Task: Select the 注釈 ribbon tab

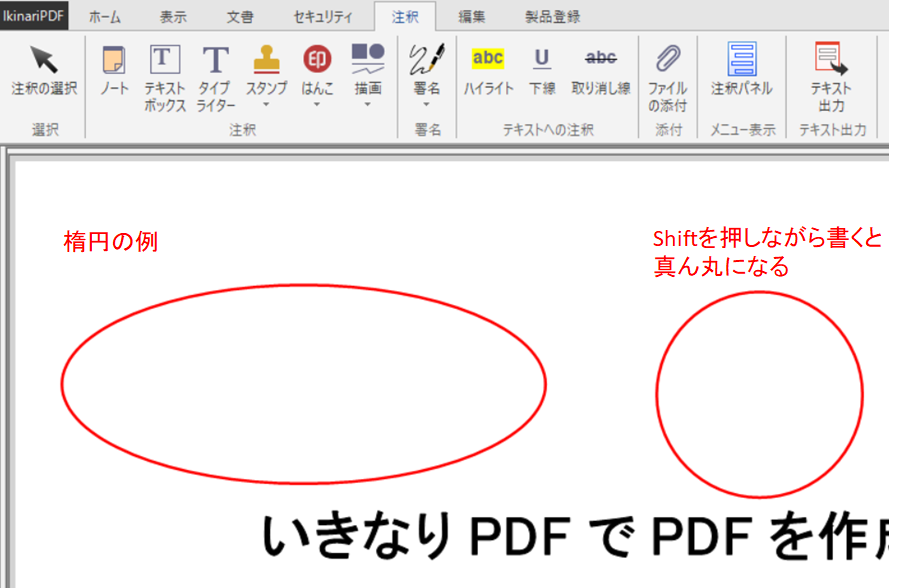Action: (x=405, y=17)
